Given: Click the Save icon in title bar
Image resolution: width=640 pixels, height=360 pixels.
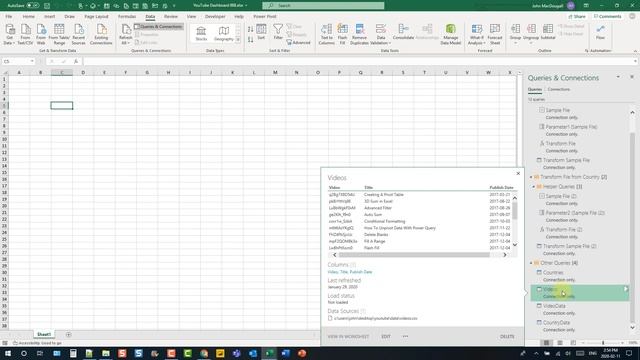Looking at the screenshot, I should (x=47, y=6).
